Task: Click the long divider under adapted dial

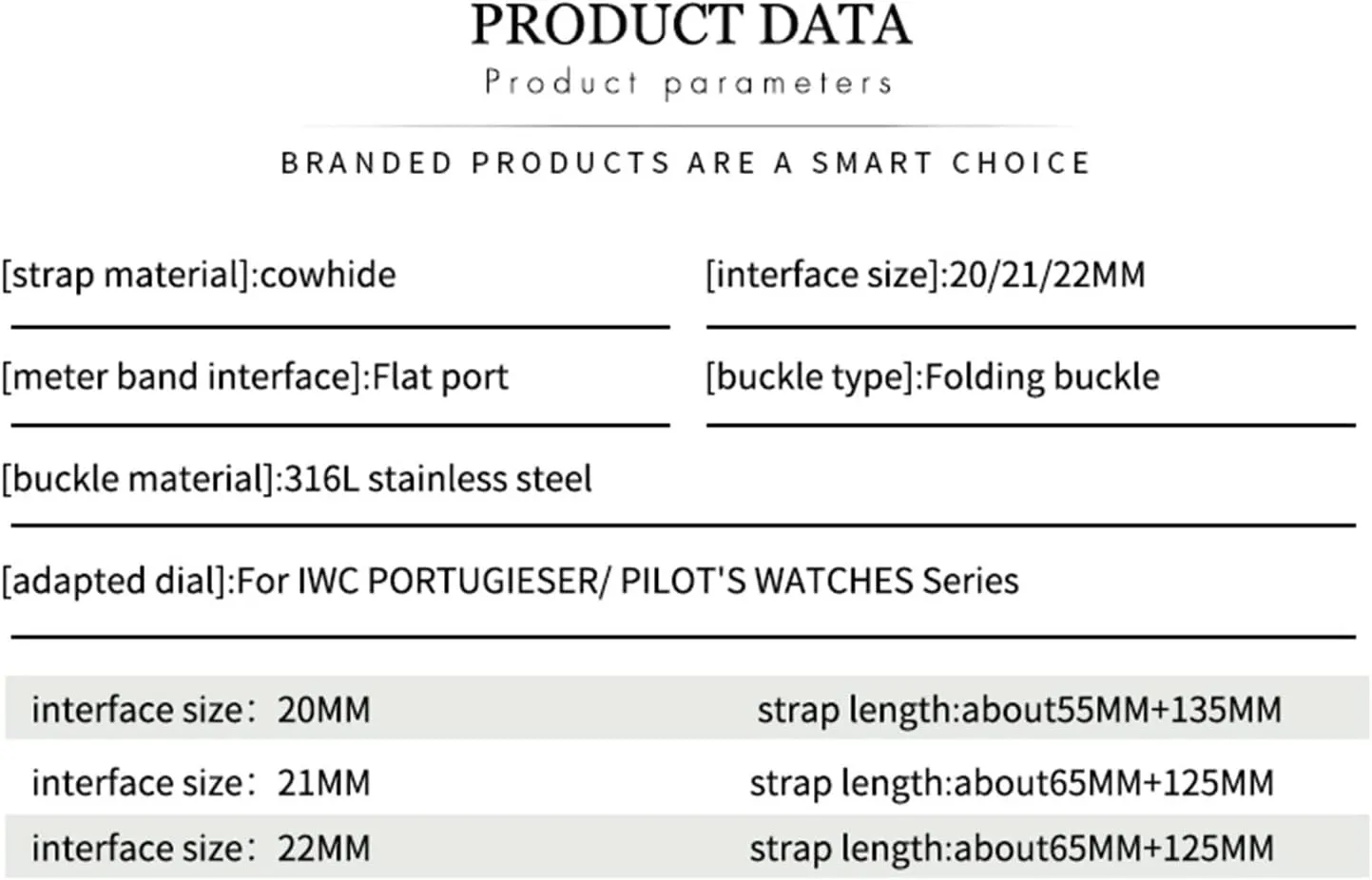Action: (x=683, y=636)
